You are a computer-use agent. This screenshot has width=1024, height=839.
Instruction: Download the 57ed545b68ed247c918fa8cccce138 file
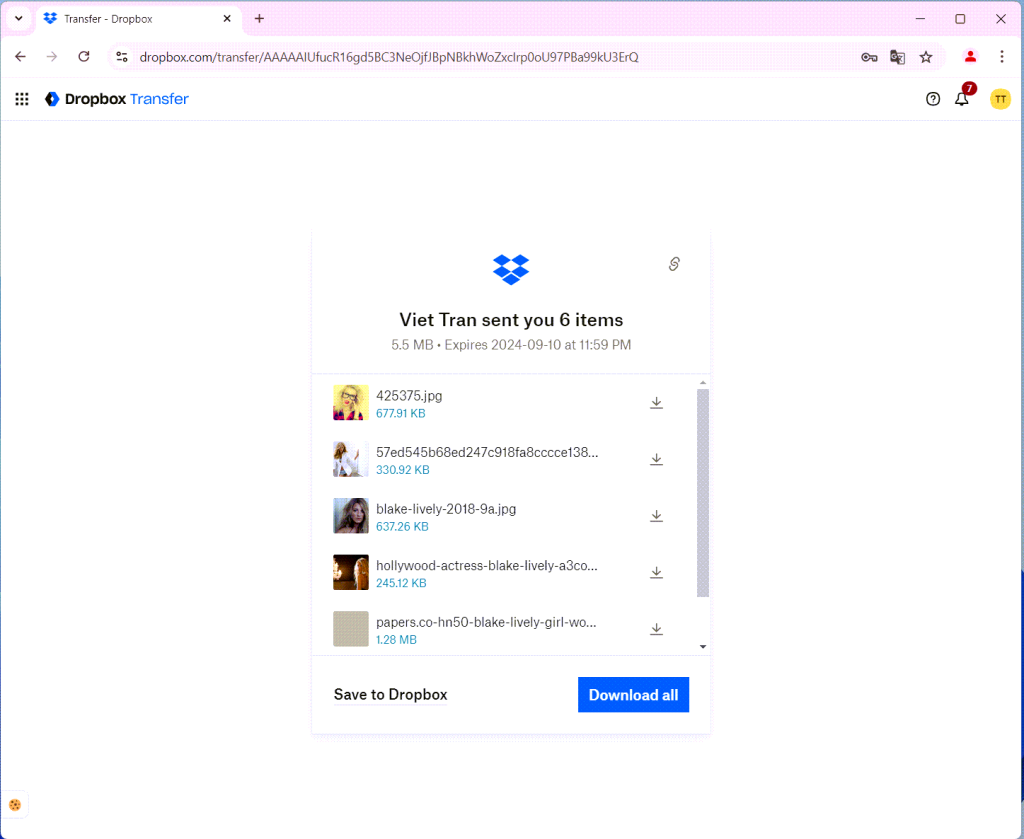pos(656,460)
